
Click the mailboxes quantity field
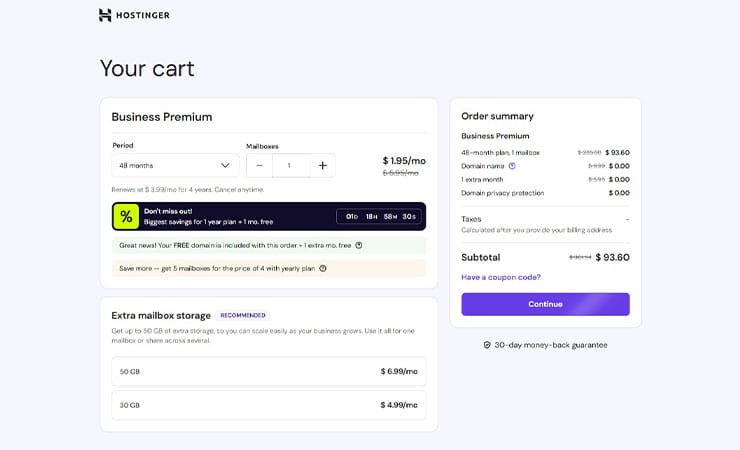tap(291, 166)
